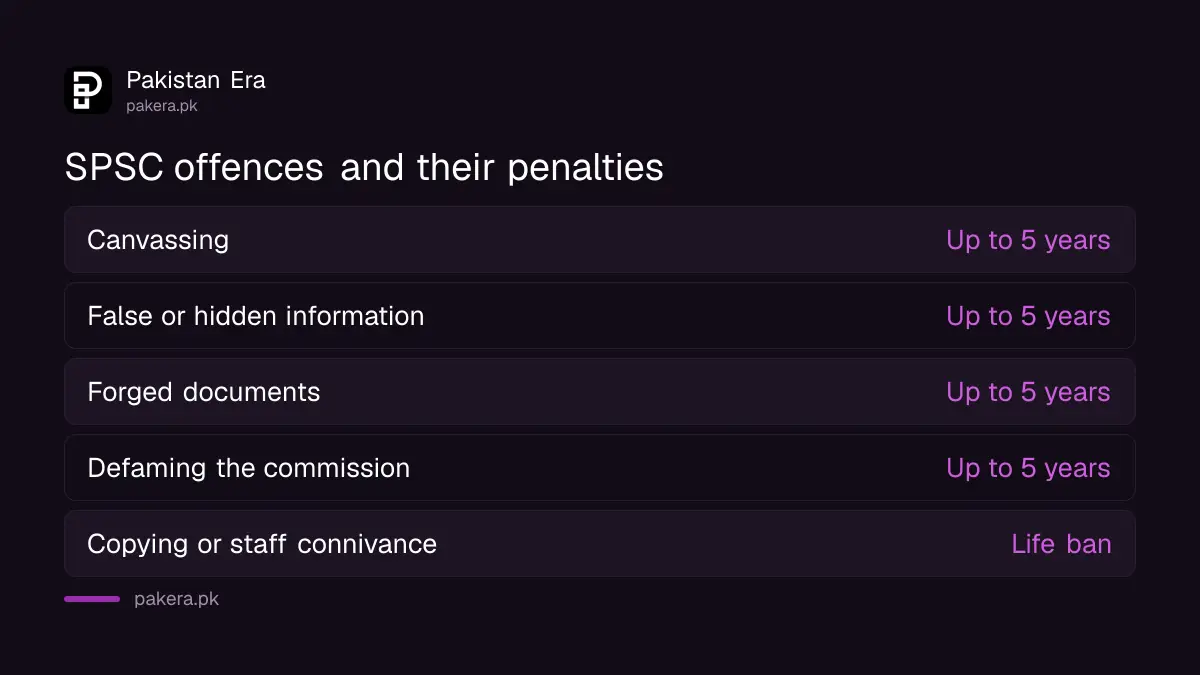Select the Forged documents row
This screenshot has width=1200, height=675.
(x=600, y=392)
